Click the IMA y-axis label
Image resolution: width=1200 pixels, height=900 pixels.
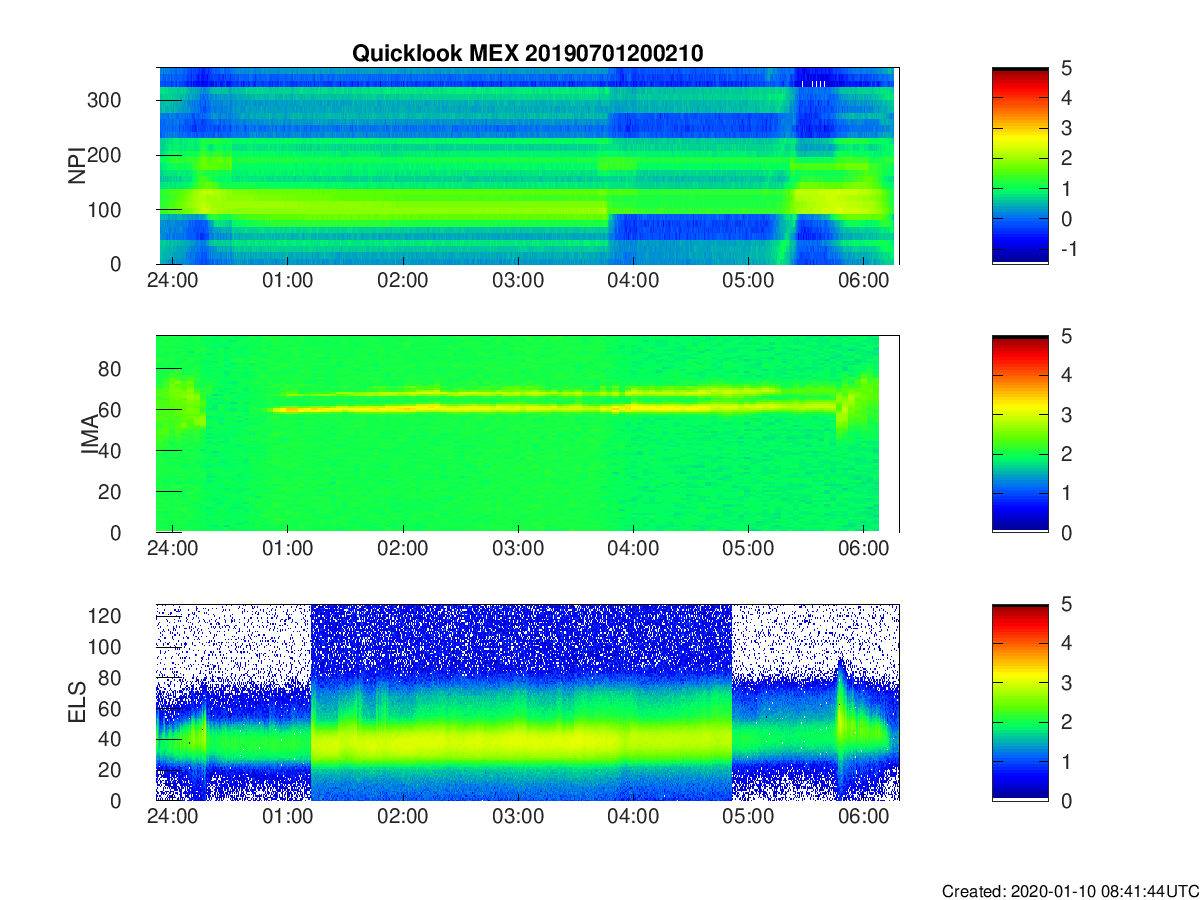92,434
